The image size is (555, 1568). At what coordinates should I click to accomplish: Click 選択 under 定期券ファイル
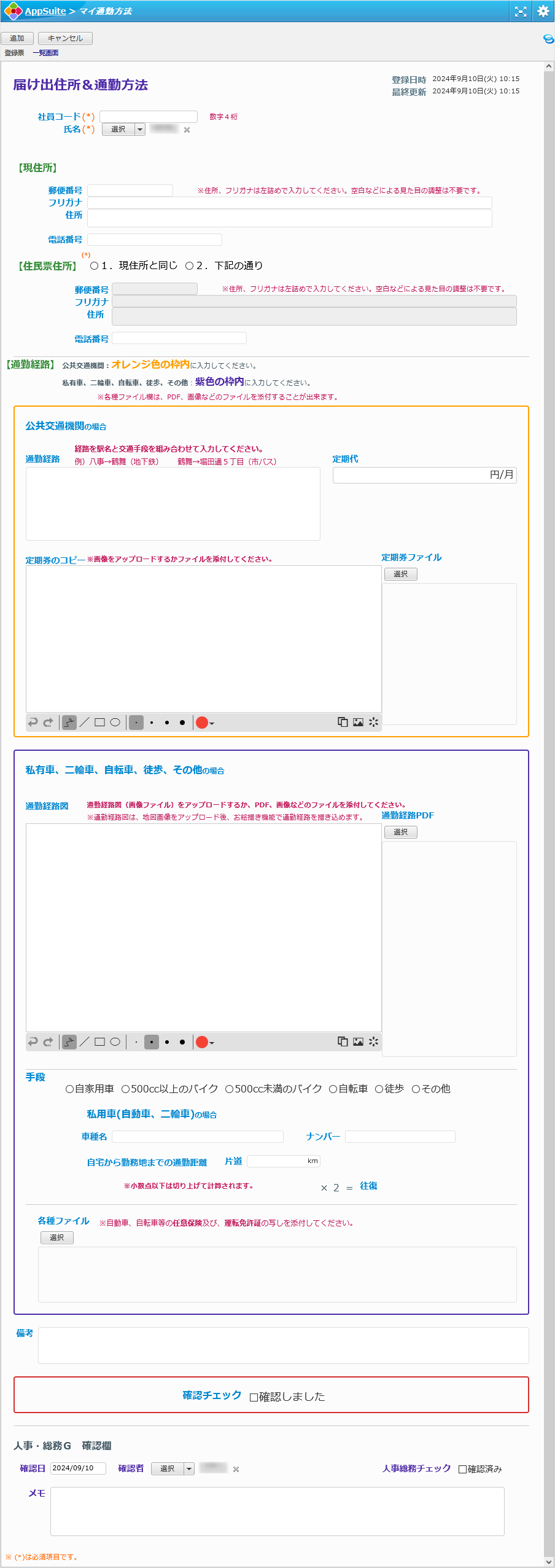[x=401, y=574]
